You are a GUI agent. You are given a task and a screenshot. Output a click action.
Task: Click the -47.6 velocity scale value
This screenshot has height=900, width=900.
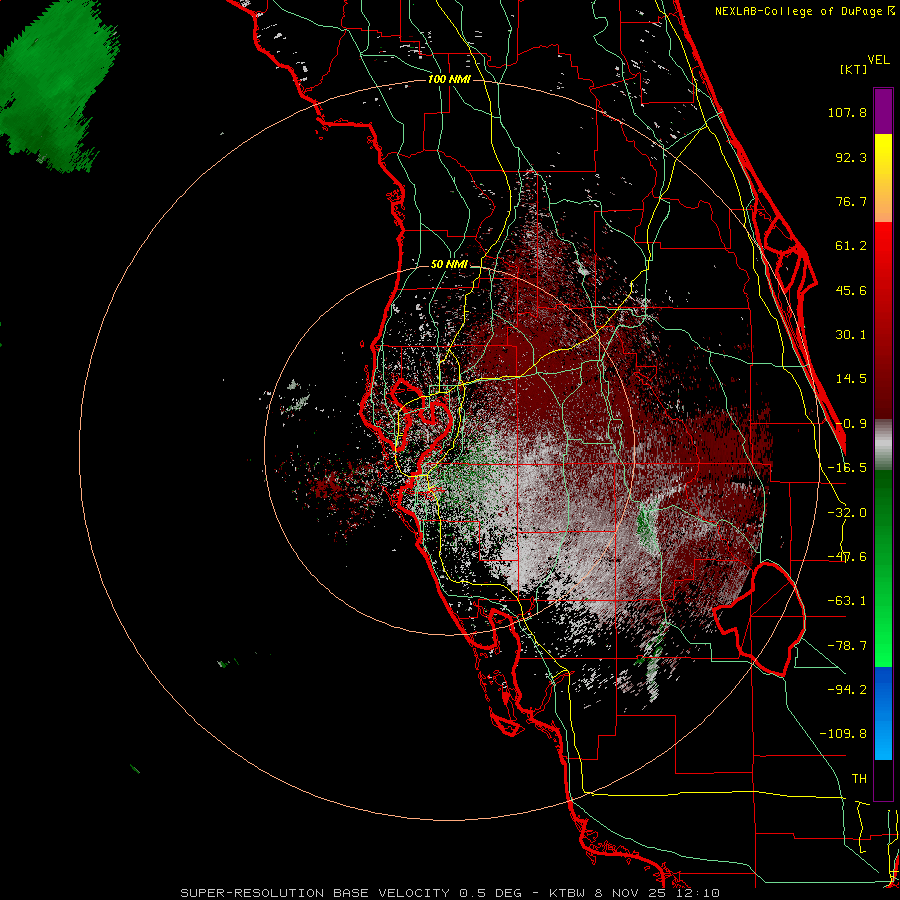(847, 557)
